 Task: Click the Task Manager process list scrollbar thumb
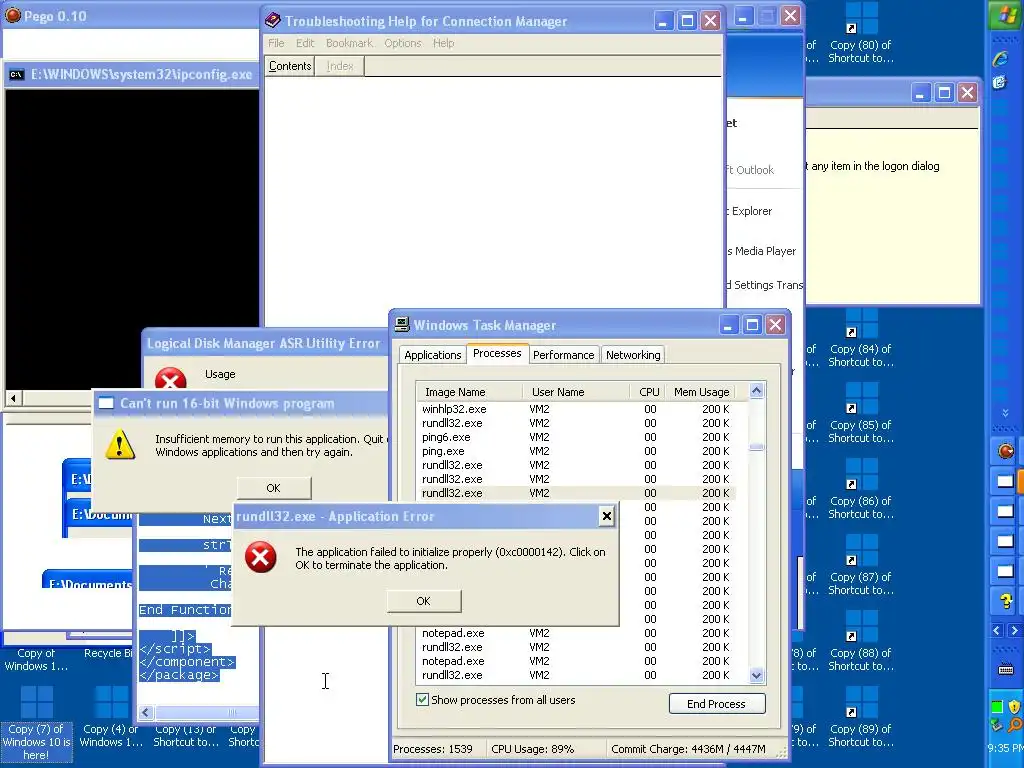point(756,447)
